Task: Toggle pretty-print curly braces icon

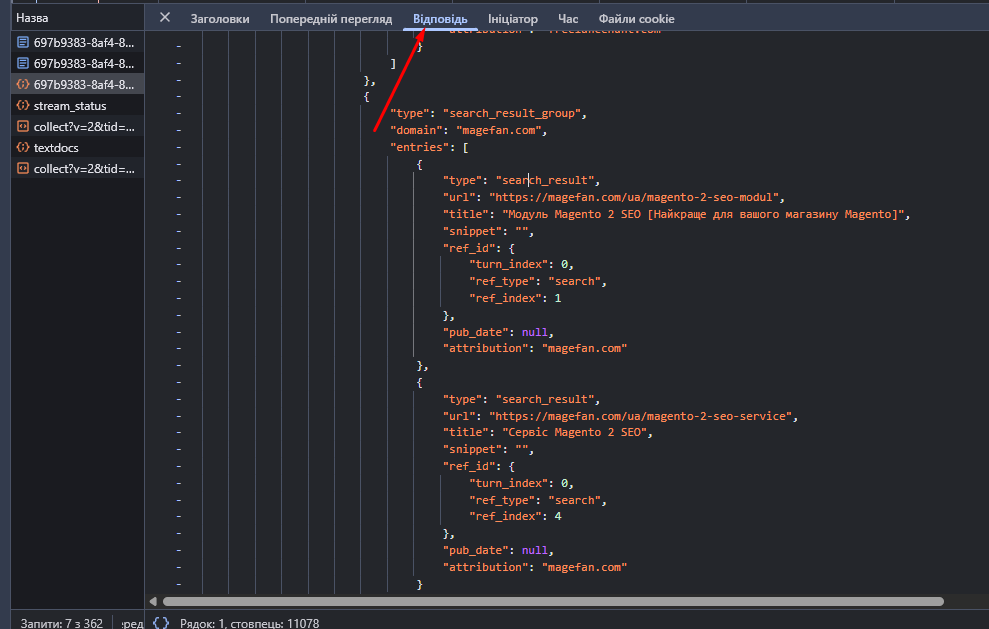Action: pos(160,622)
